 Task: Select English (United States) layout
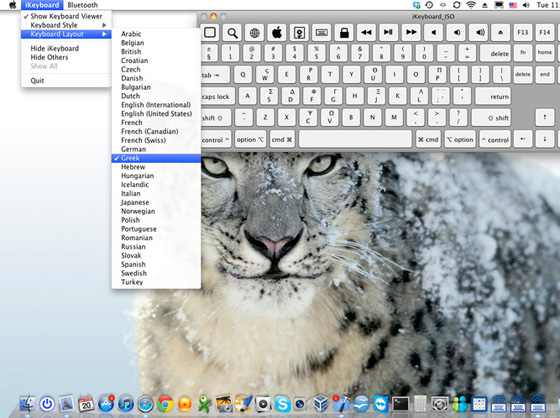156,114
